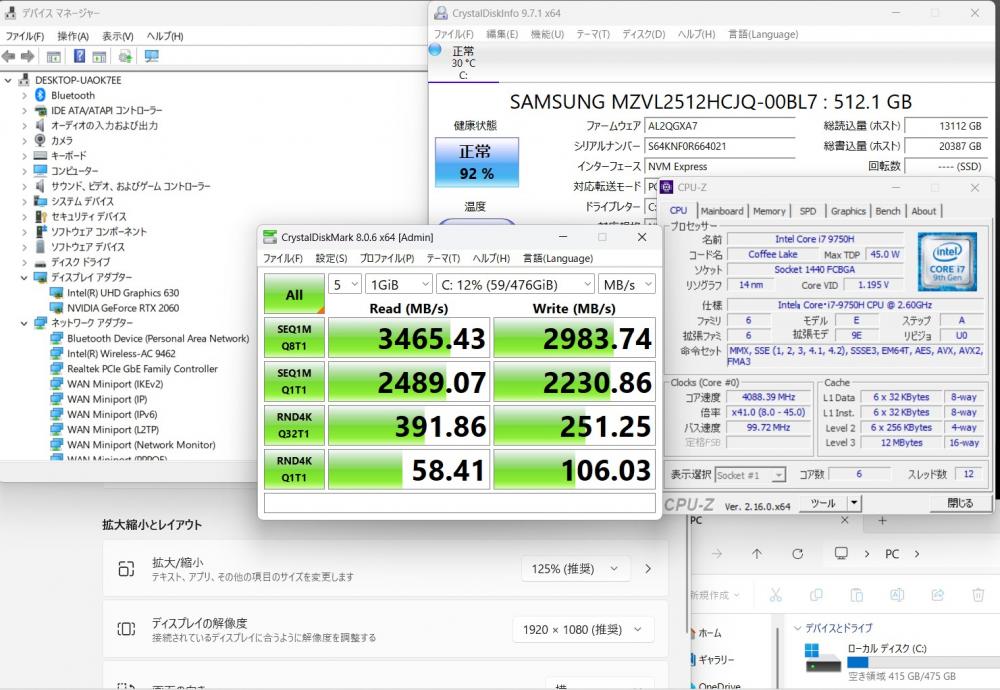Select Intel(R) UHD Graphics 630 entry
Image resolution: width=1000 pixels, height=690 pixels.
click(123, 293)
